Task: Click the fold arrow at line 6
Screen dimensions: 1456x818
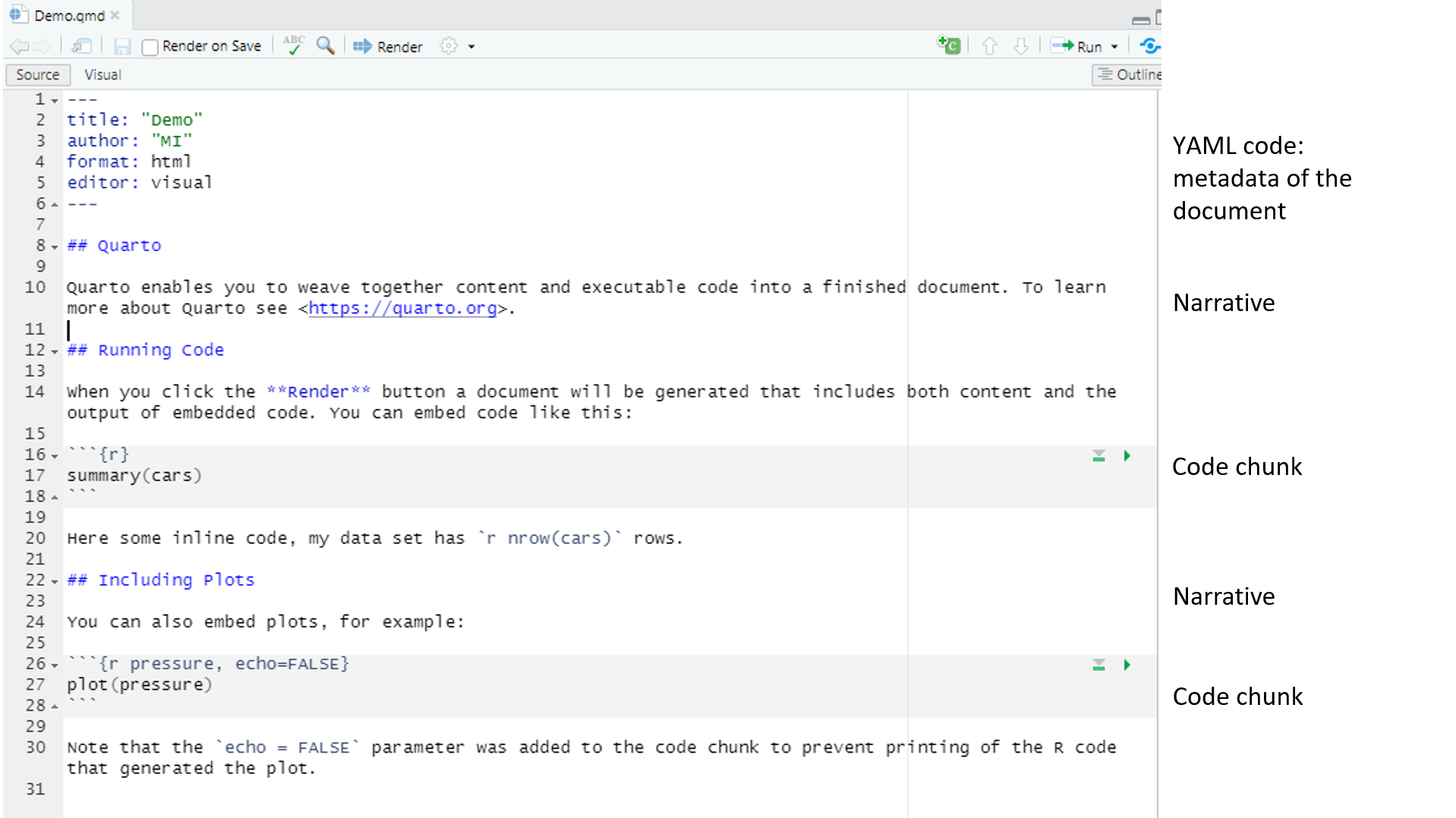Action: [x=55, y=205]
